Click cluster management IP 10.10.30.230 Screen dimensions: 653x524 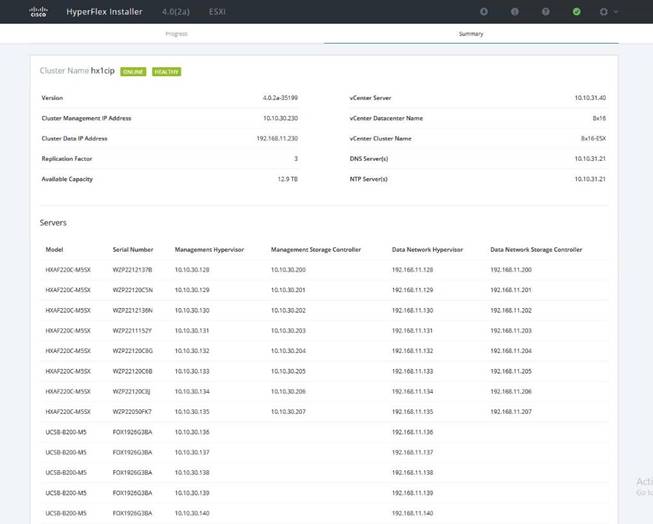tap(280, 118)
